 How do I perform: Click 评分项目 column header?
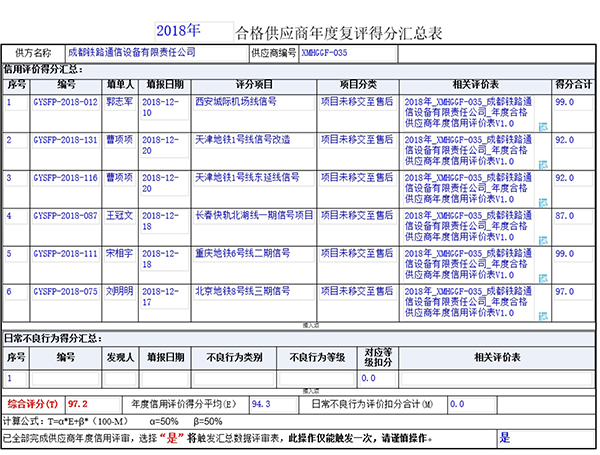coord(254,85)
